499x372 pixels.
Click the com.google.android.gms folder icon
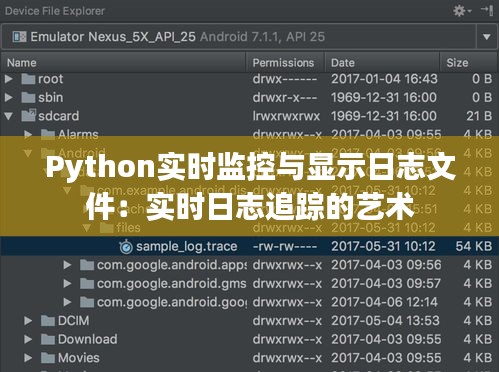coord(87,283)
